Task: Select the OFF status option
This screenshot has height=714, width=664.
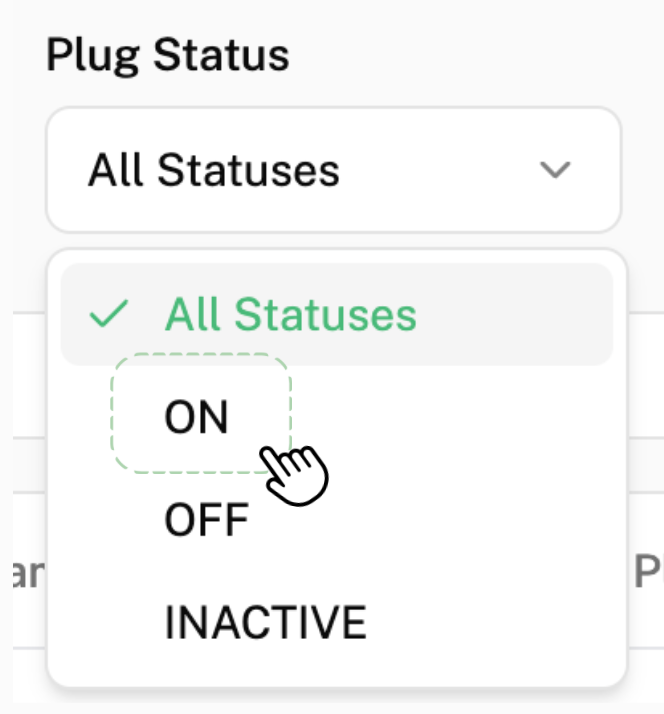Action: point(206,520)
